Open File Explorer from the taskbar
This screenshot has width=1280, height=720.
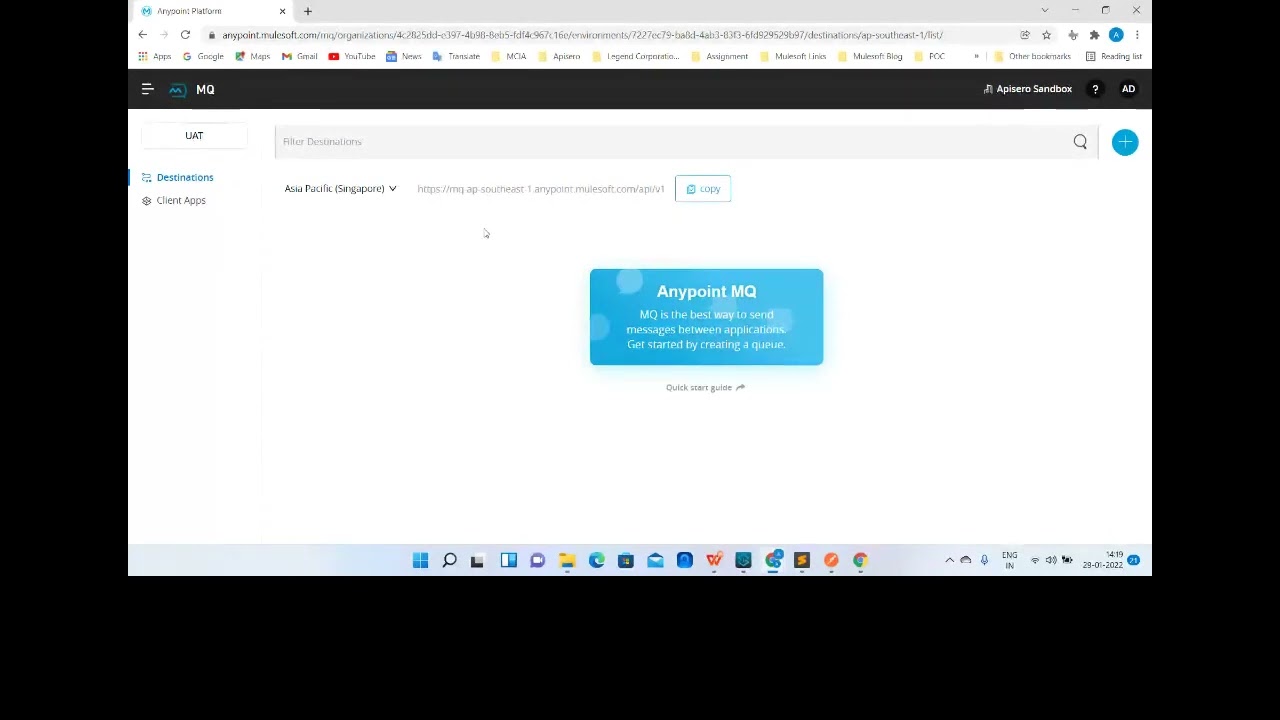click(567, 560)
